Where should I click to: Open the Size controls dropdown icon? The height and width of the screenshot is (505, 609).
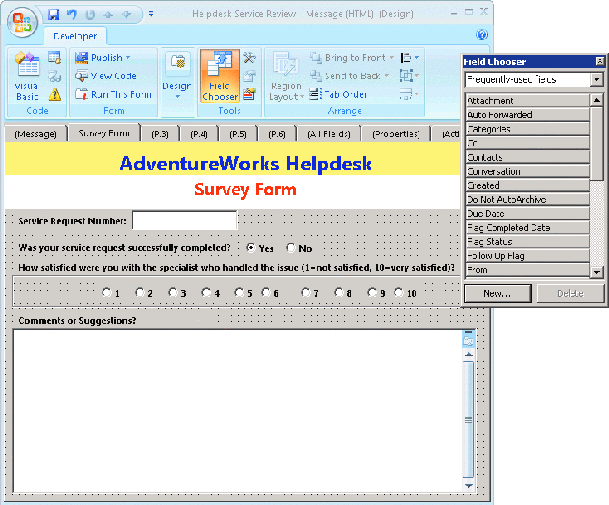coord(409,94)
